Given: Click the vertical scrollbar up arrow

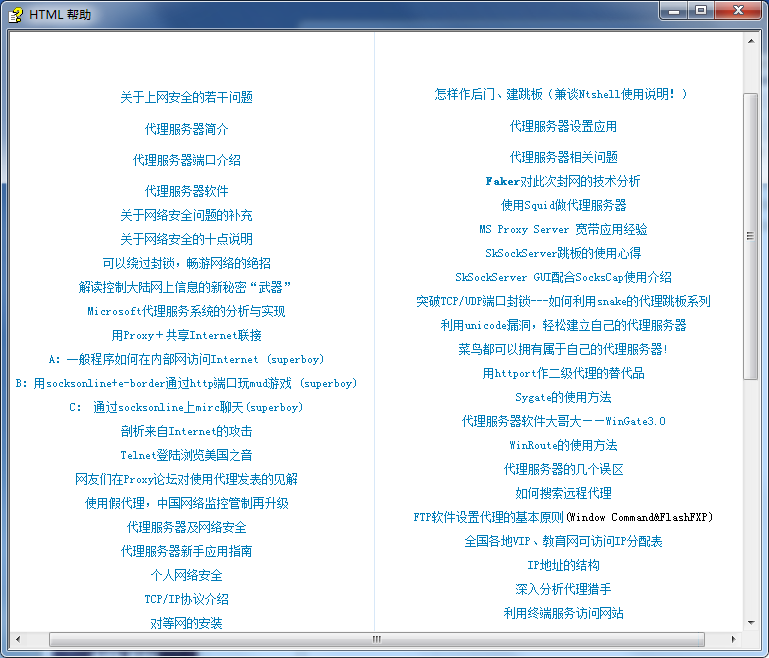Looking at the screenshot, I should [750, 41].
